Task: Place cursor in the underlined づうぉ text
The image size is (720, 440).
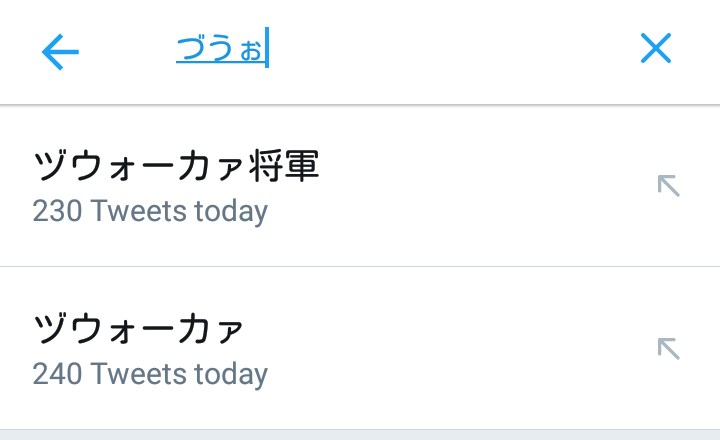Action: 220,49
